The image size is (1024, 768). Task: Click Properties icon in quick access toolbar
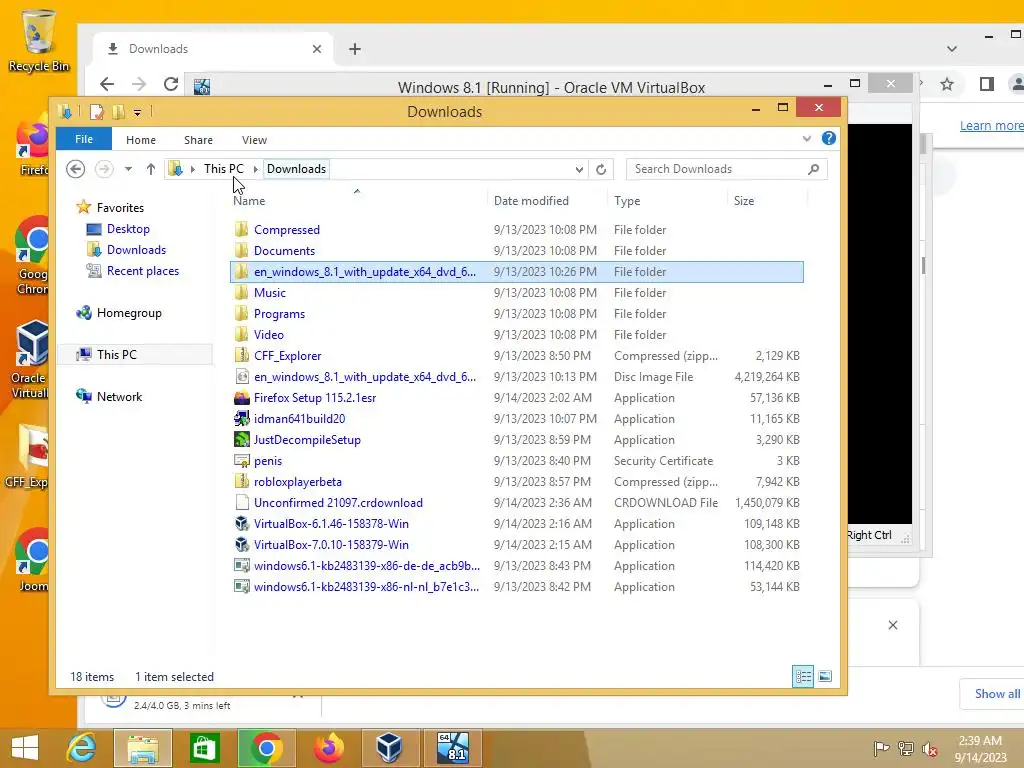click(x=97, y=112)
